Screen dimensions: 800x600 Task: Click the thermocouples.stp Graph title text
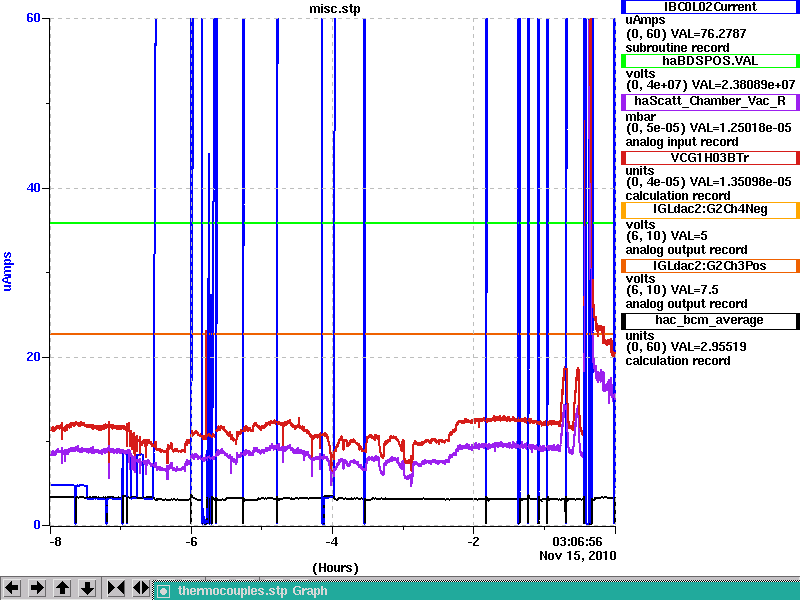point(253,591)
